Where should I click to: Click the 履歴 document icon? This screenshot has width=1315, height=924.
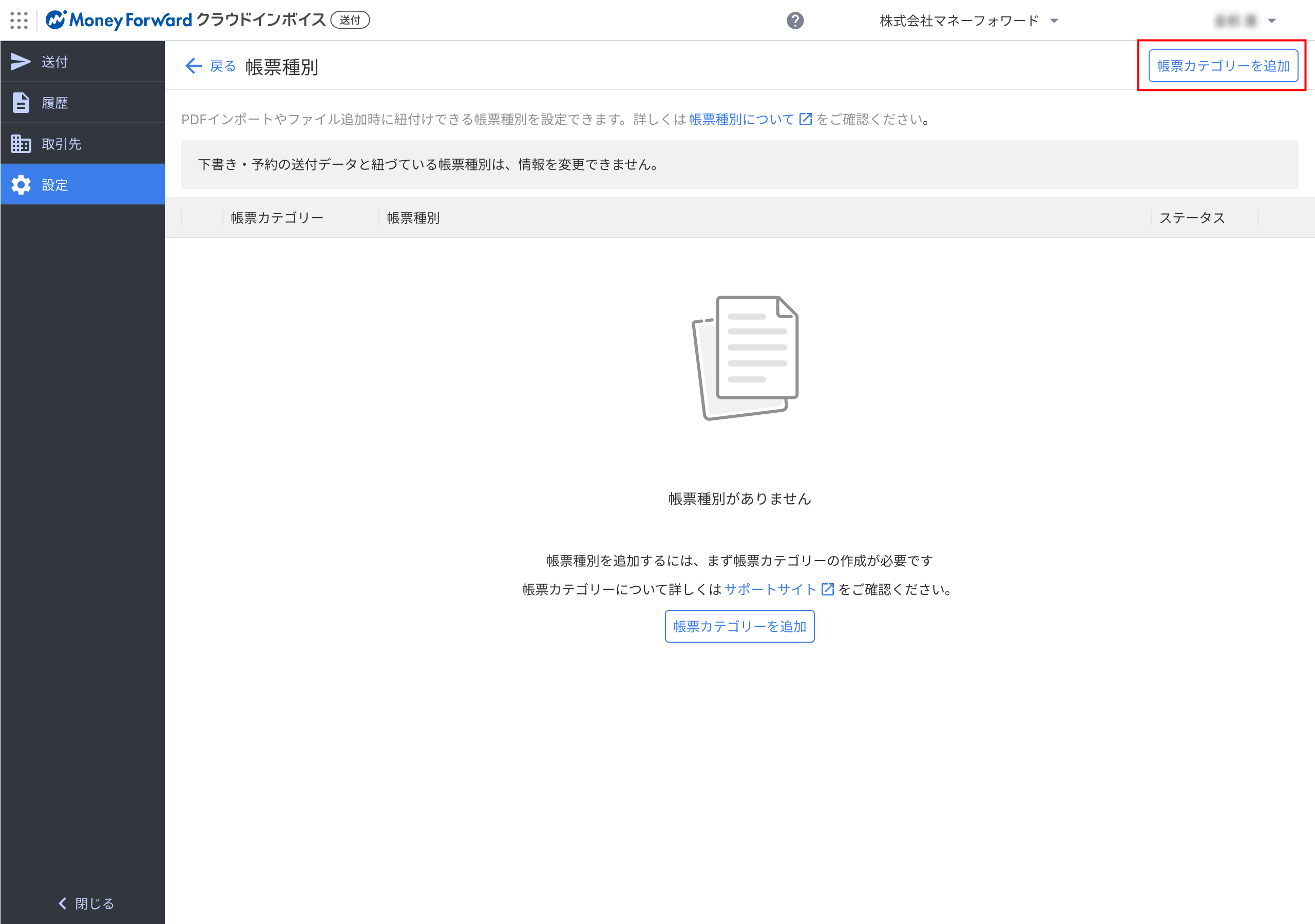point(21,103)
